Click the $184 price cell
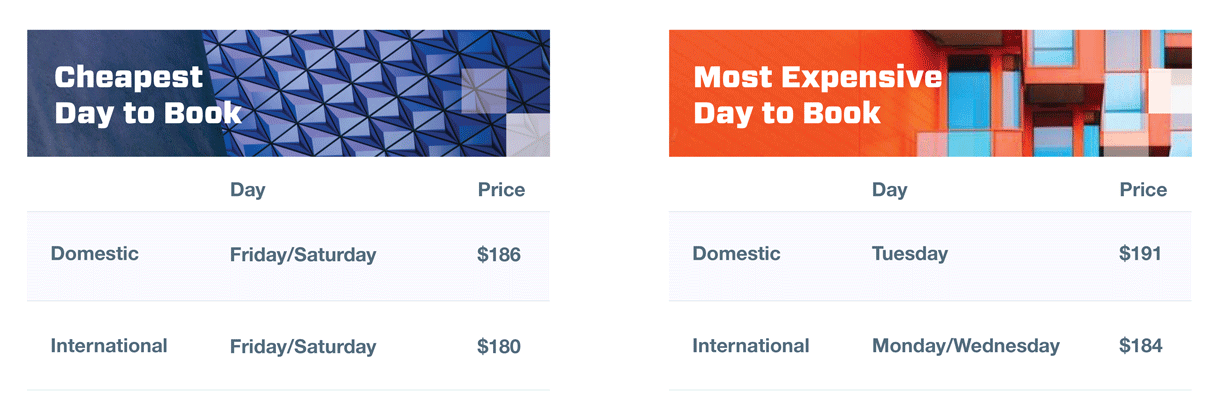Image resolution: width=1220 pixels, height=420 pixels. (x=1141, y=346)
